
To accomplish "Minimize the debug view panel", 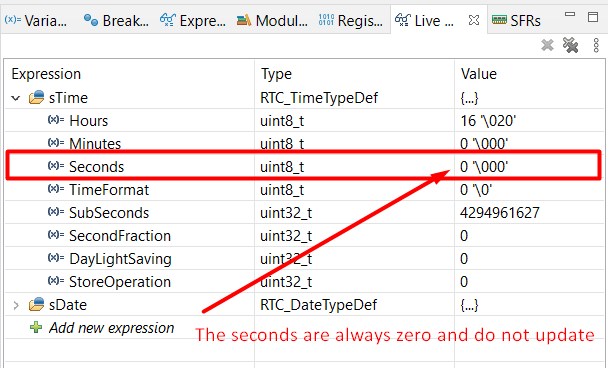I will click(570, 14).
